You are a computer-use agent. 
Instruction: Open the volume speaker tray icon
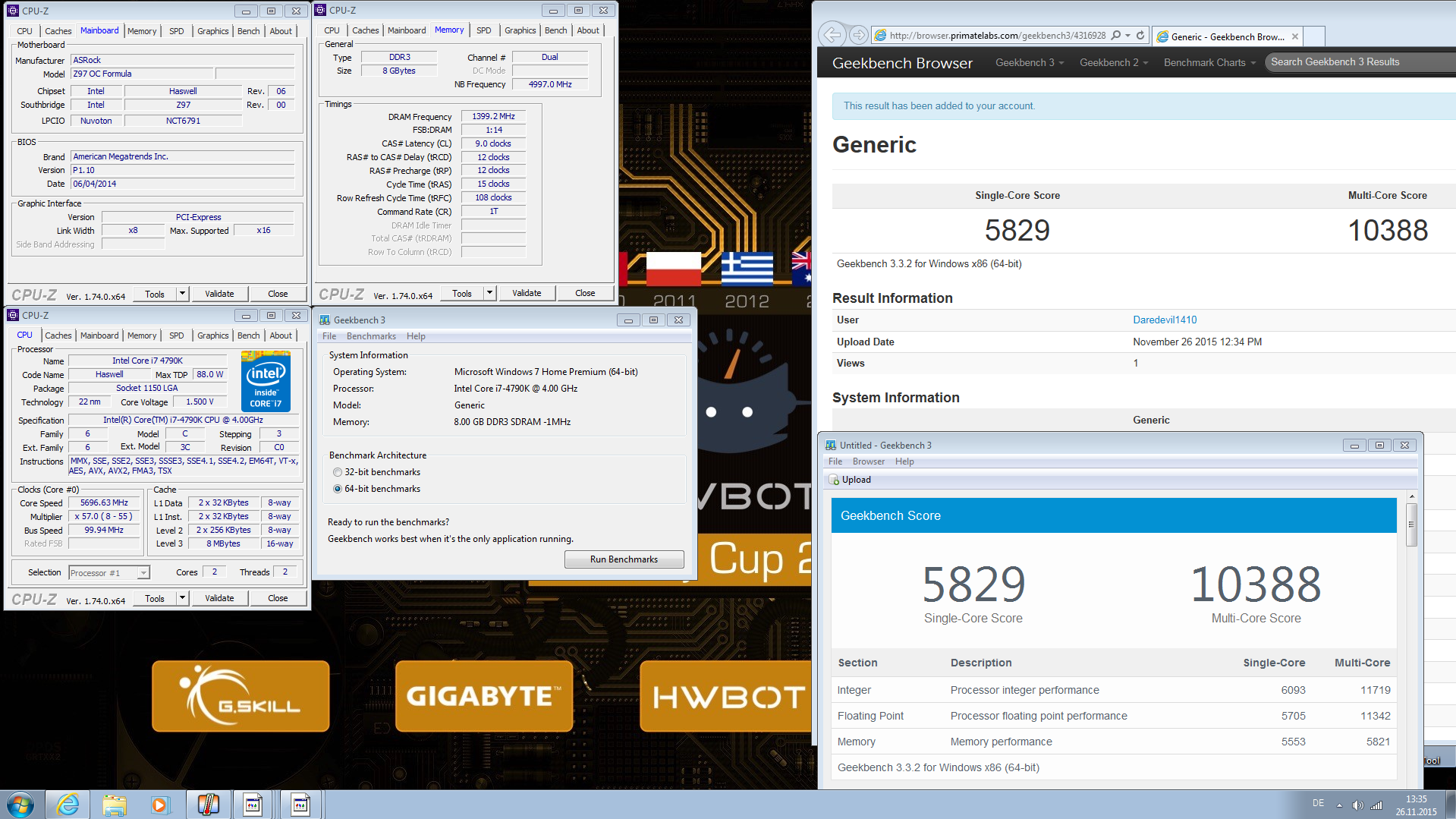[1357, 805]
